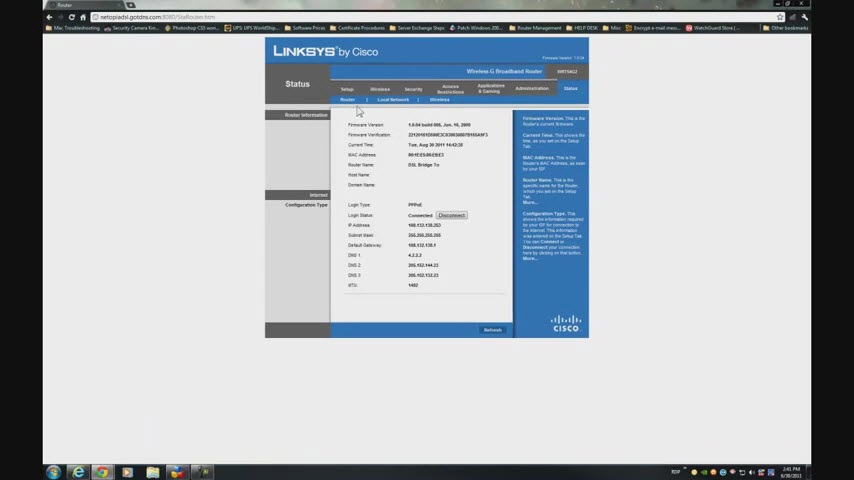
Task: Open the Access Restrictions tab
Action: (x=450, y=89)
